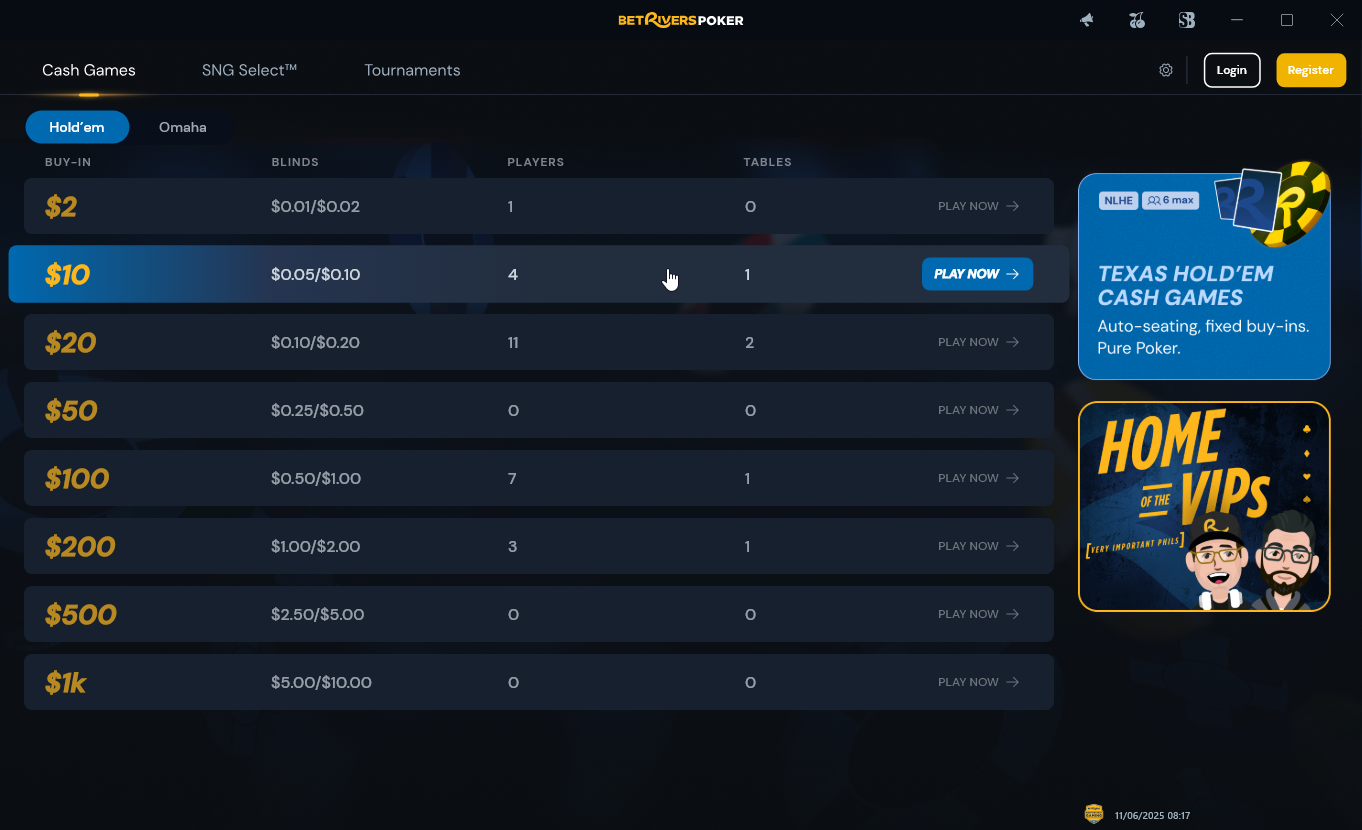Switch to the SNG Select tab
1362x830 pixels.
pos(250,70)
